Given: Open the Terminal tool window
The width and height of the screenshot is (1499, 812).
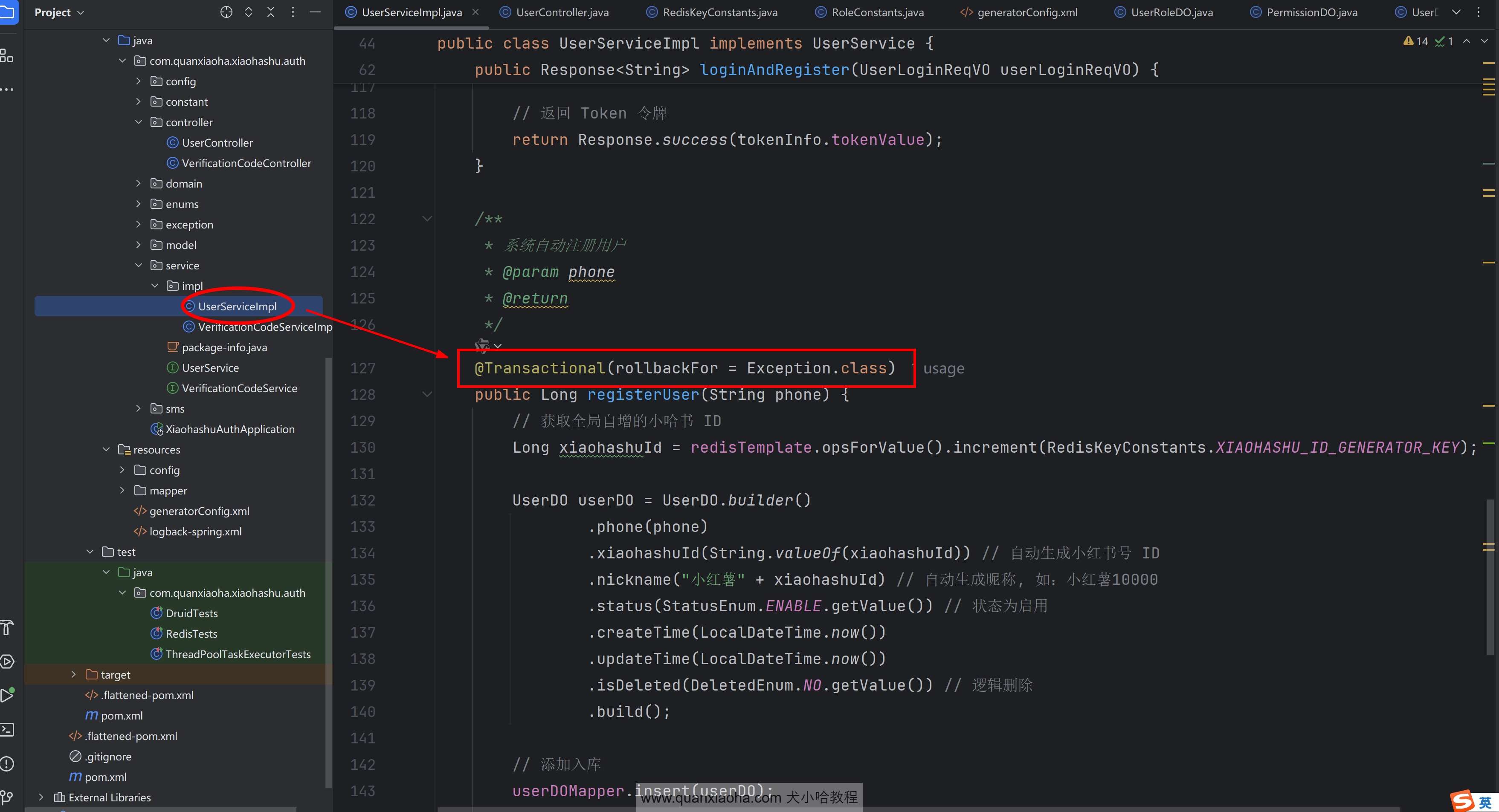Looking at the screenshot, I should click(x=7, y=729).
